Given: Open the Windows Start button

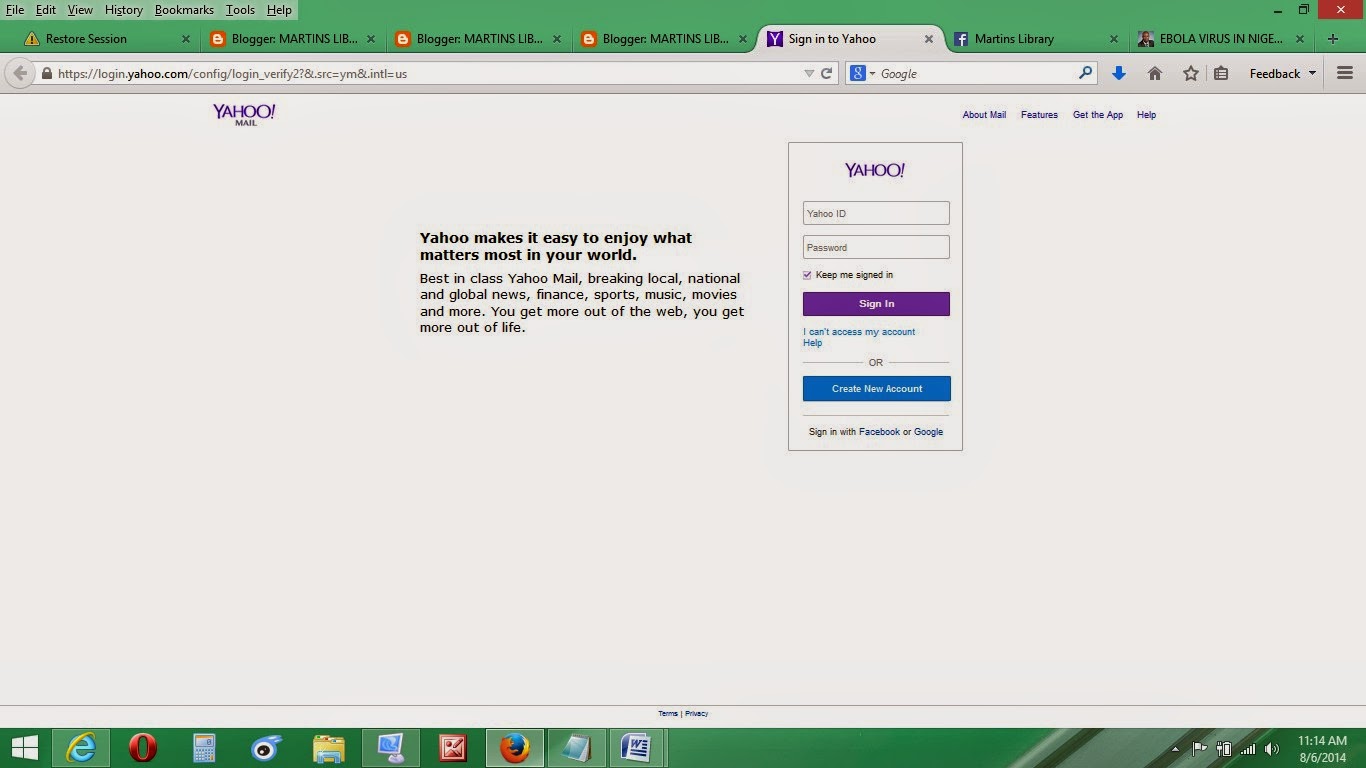Looking at the screenshot, I should pyautogui.click(x=25, y=748).
